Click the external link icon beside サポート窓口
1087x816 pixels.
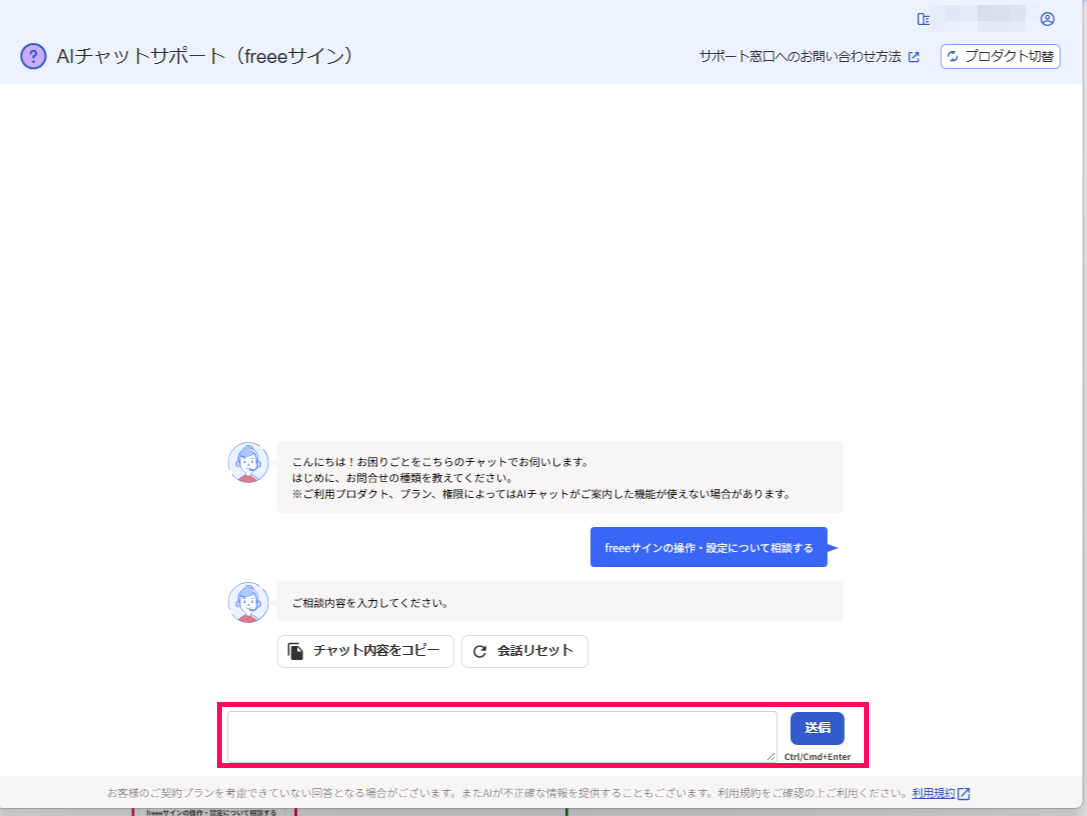click(914, 57)
